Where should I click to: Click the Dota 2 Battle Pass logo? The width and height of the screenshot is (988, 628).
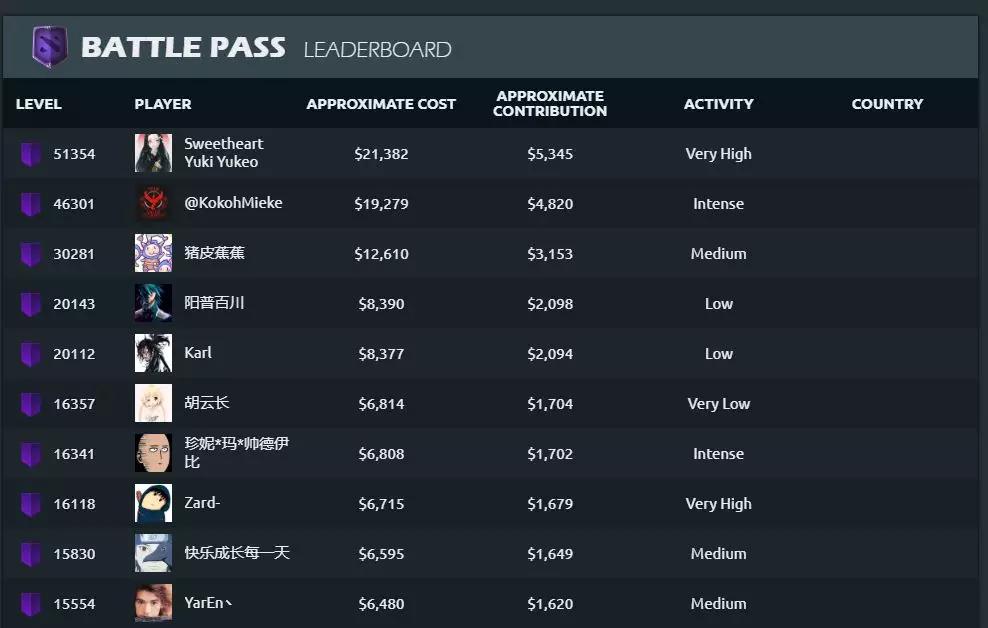click(x=49, y=47)
